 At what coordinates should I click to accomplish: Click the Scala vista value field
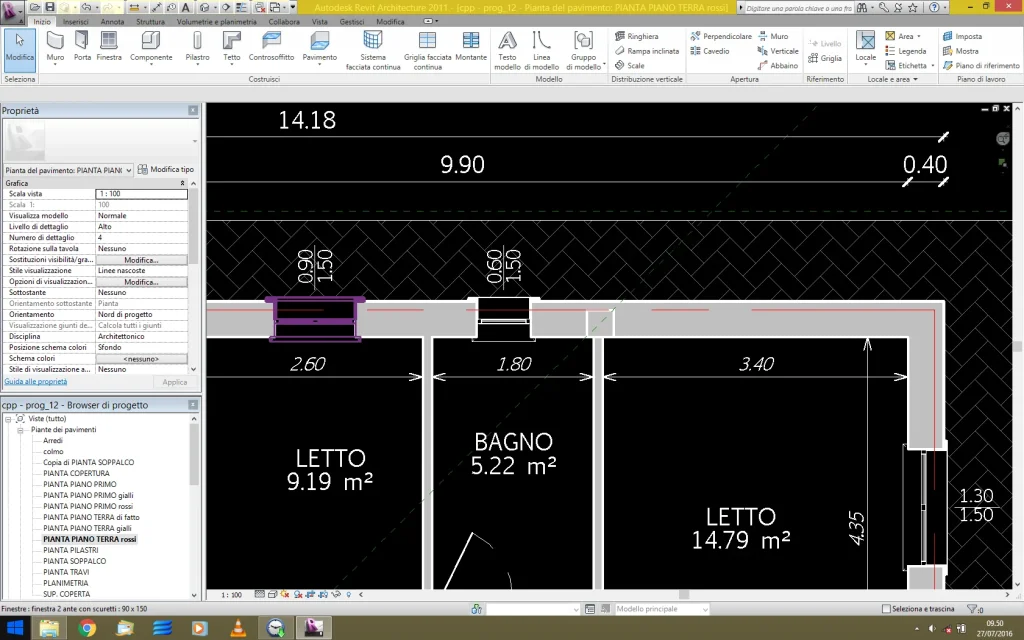(141, 194)
